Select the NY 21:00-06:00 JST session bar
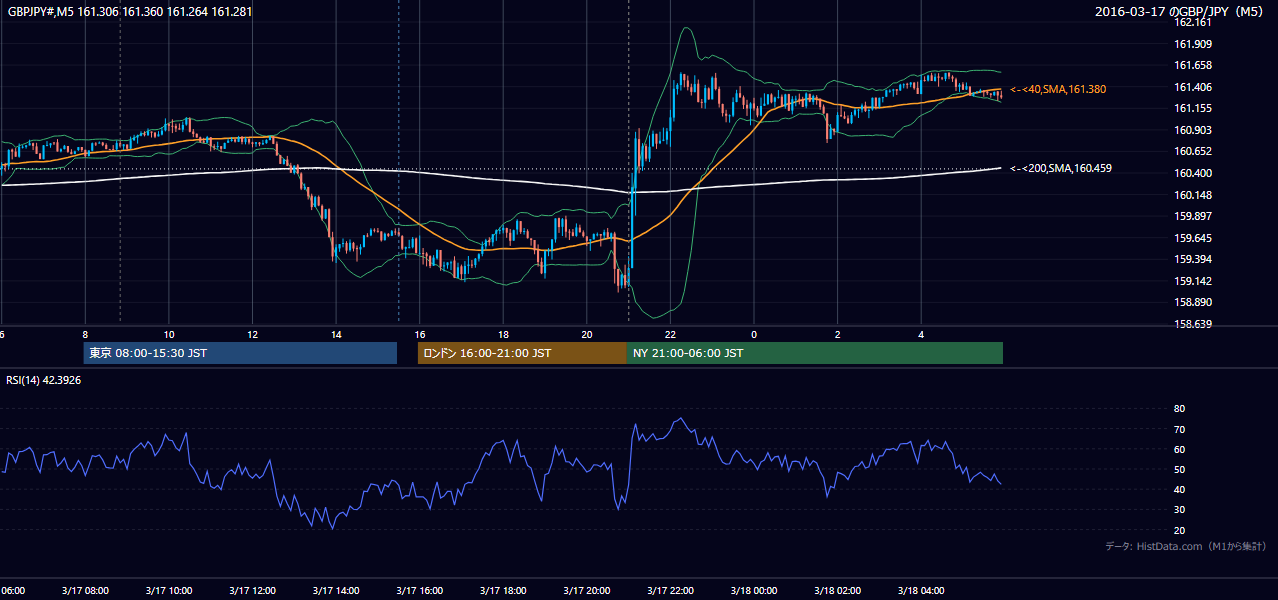The width and height of the screenshot is (1278, 600). 815,353
